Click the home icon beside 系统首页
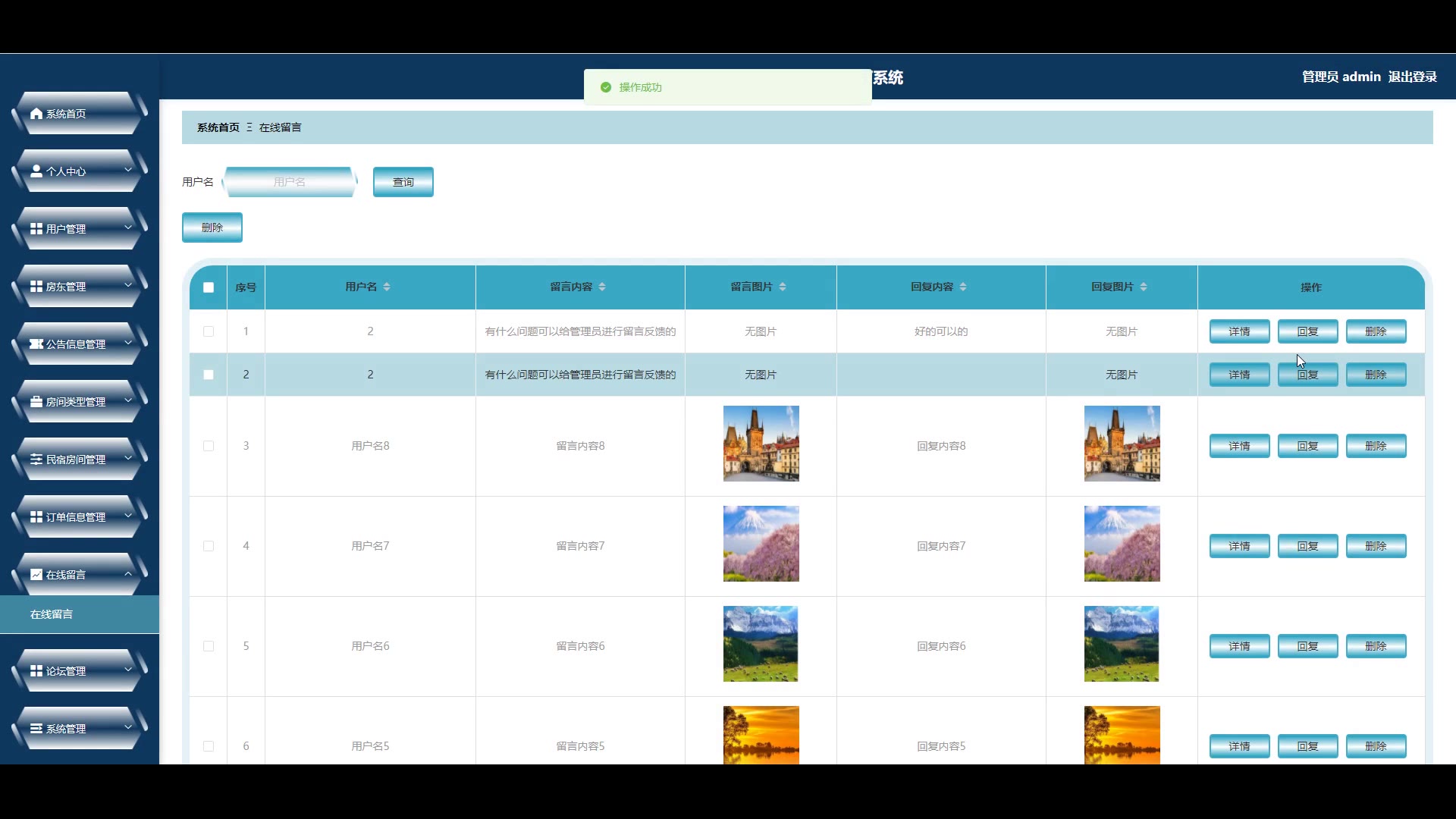This screenshot has width=1456, height=819. tap(36, 114)
